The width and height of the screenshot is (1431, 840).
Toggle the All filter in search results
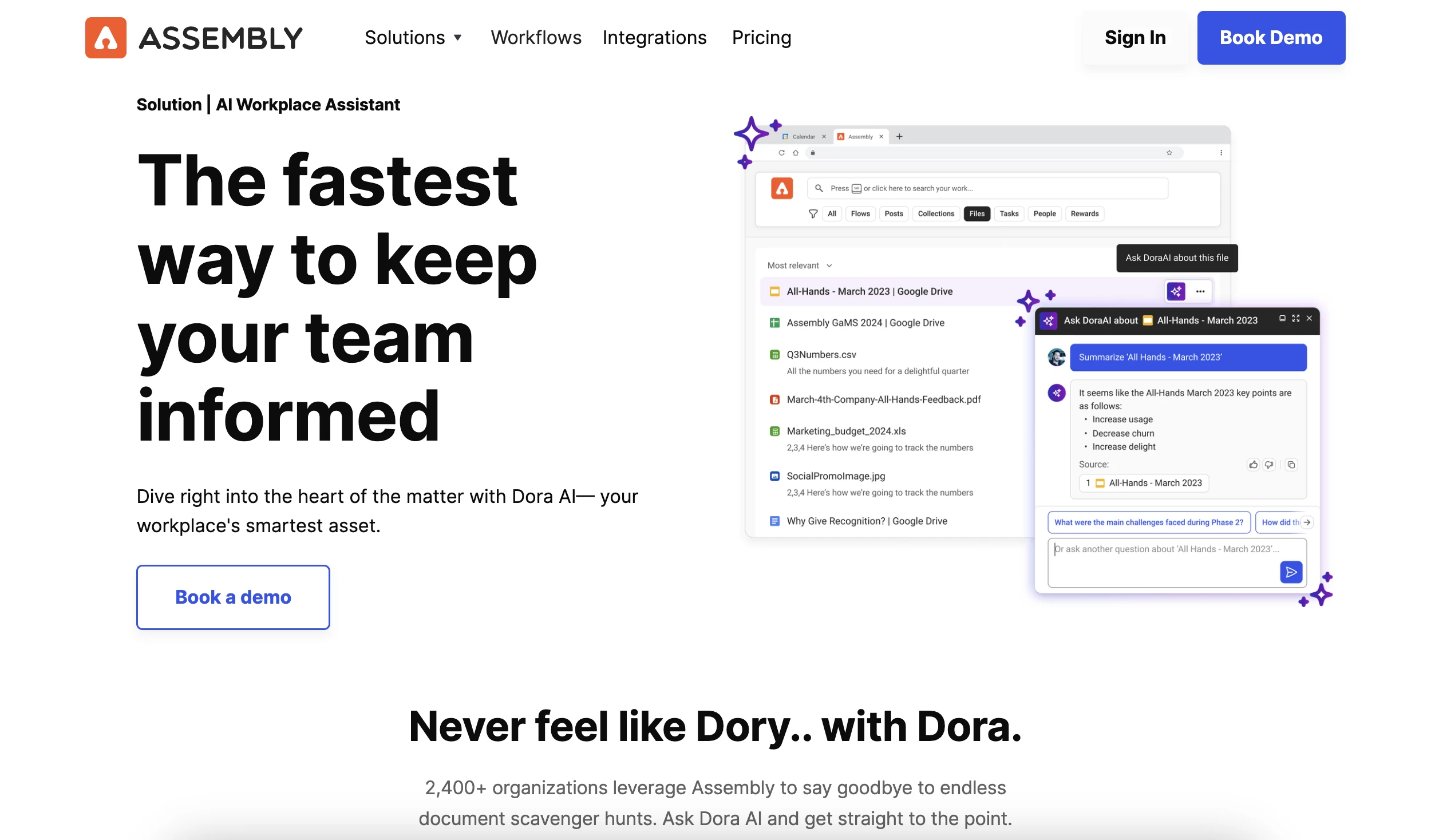coord(831,213)
